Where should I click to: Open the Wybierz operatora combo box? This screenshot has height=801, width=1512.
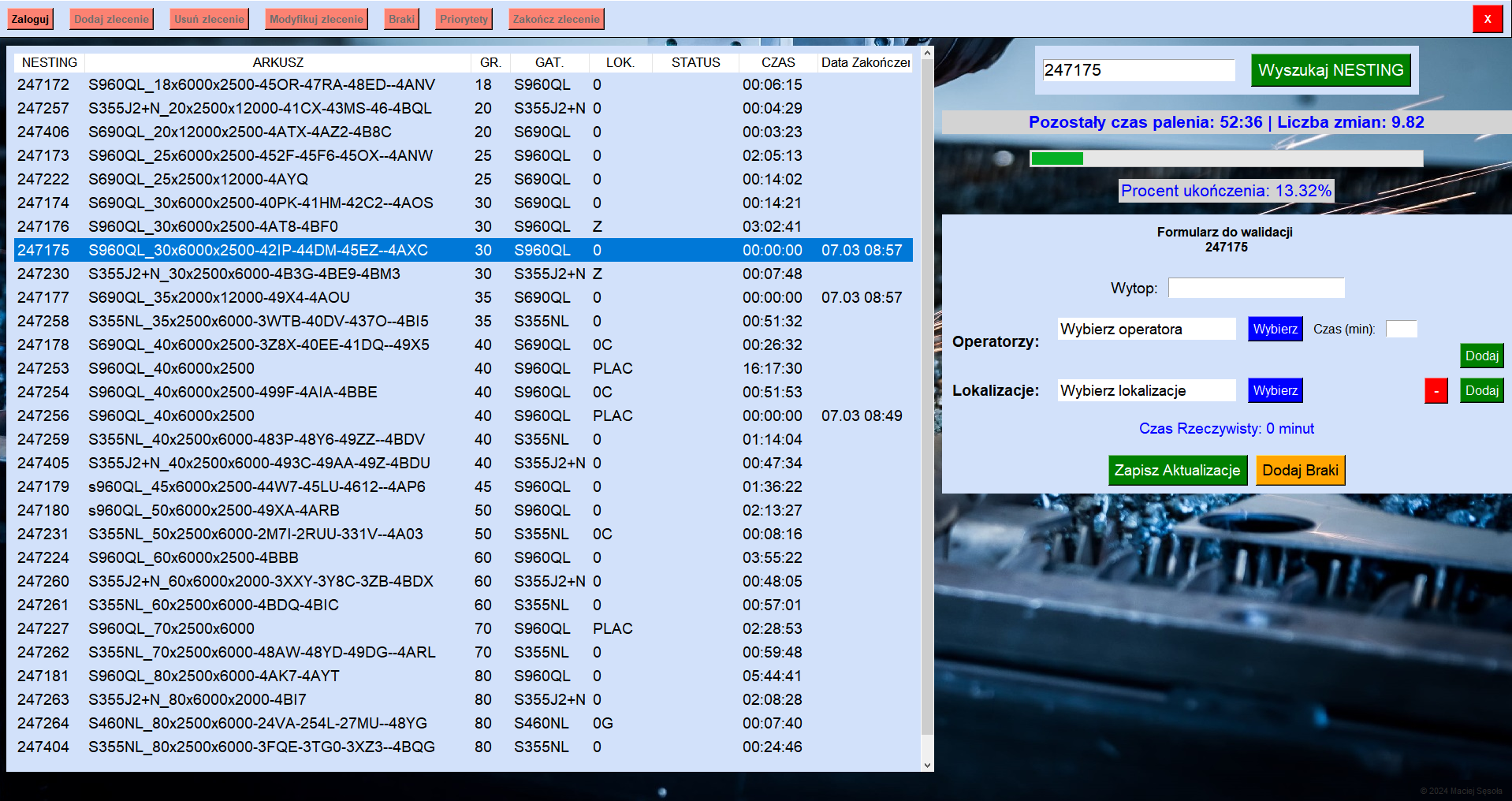click(x=1146, y=329)
